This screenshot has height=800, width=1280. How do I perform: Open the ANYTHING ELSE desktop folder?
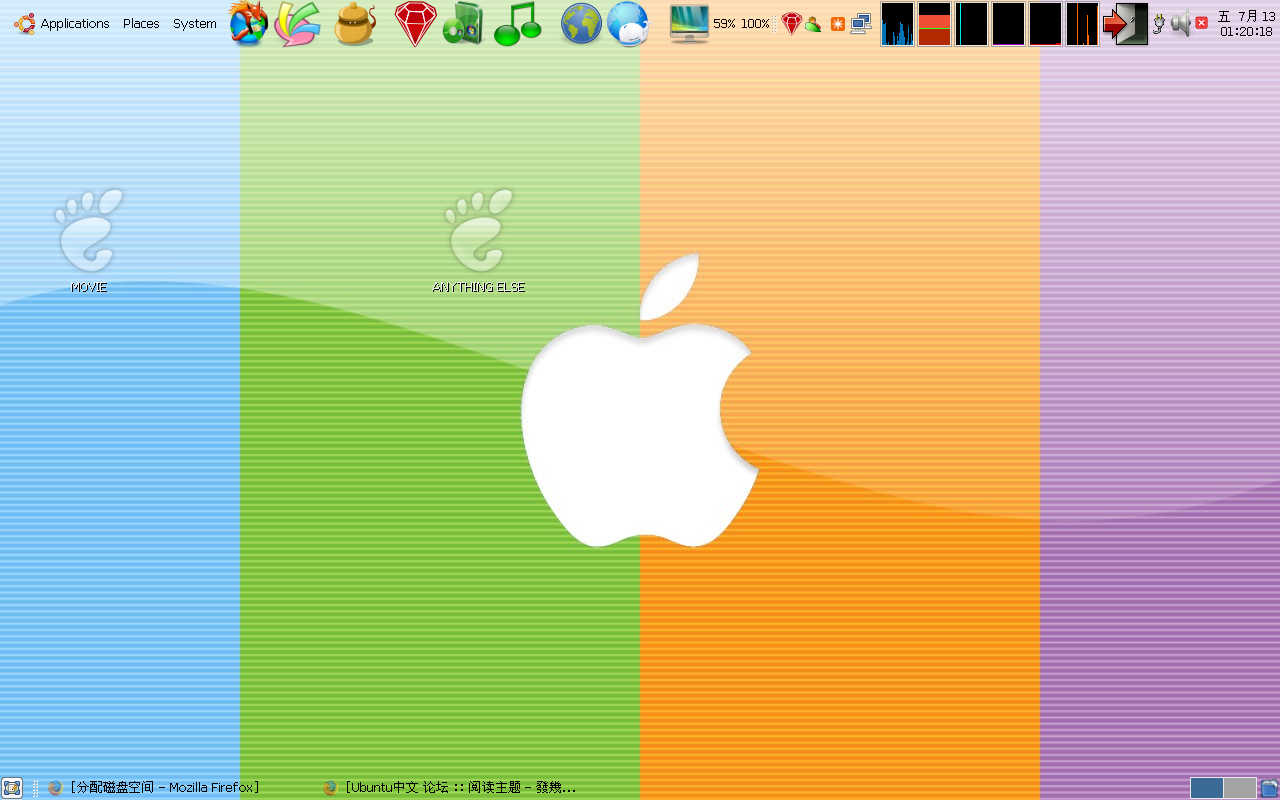pos(479,240)
